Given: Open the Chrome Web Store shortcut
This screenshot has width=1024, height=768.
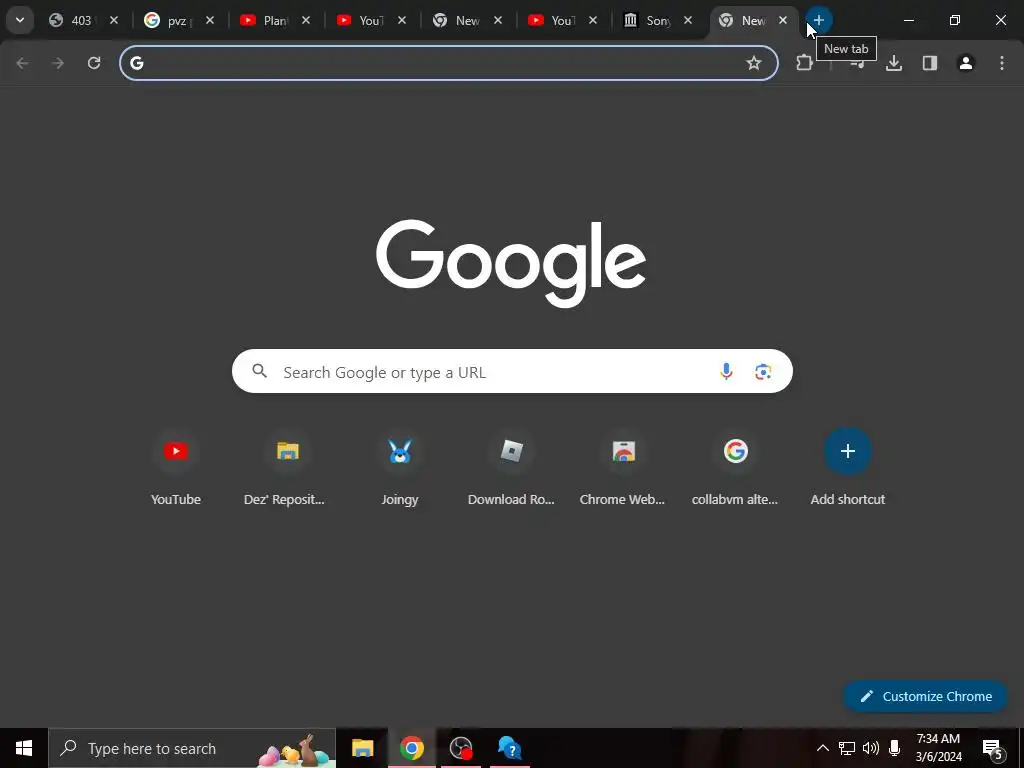Looking at the screenshot, I should pyautogui.click(x=623, y=467).
